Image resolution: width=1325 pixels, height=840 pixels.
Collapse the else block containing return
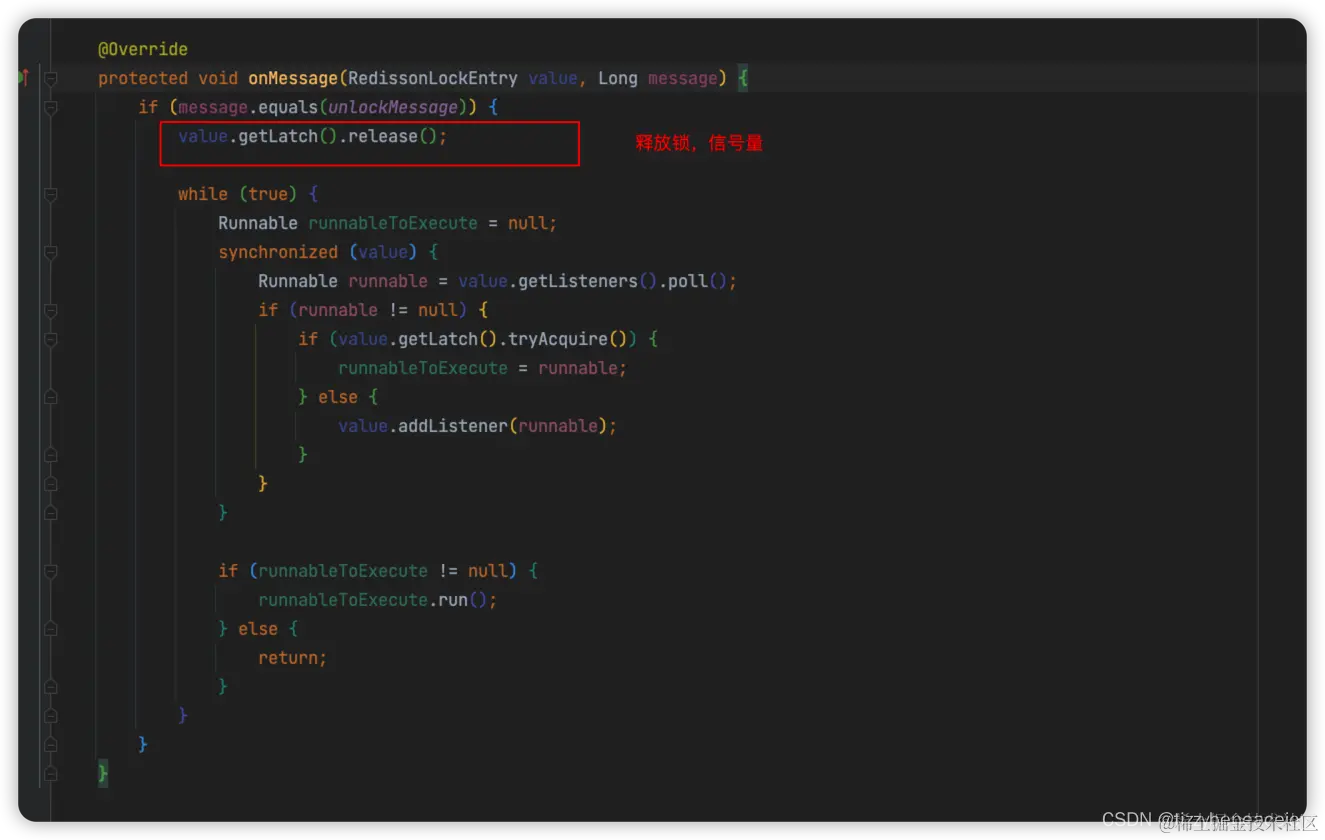coord(51,629)
